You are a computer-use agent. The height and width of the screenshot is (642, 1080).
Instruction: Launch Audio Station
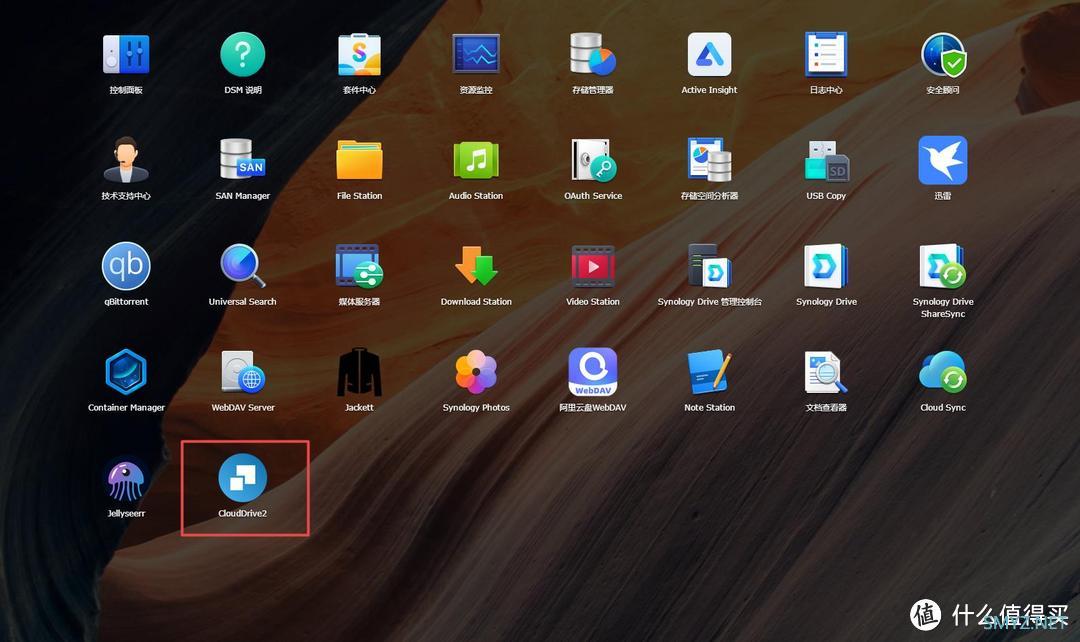pos(476,160)
